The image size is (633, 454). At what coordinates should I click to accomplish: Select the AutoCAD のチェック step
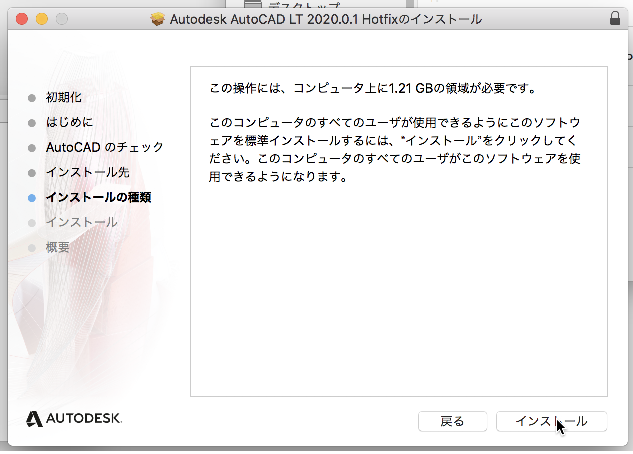pos(105,147)
